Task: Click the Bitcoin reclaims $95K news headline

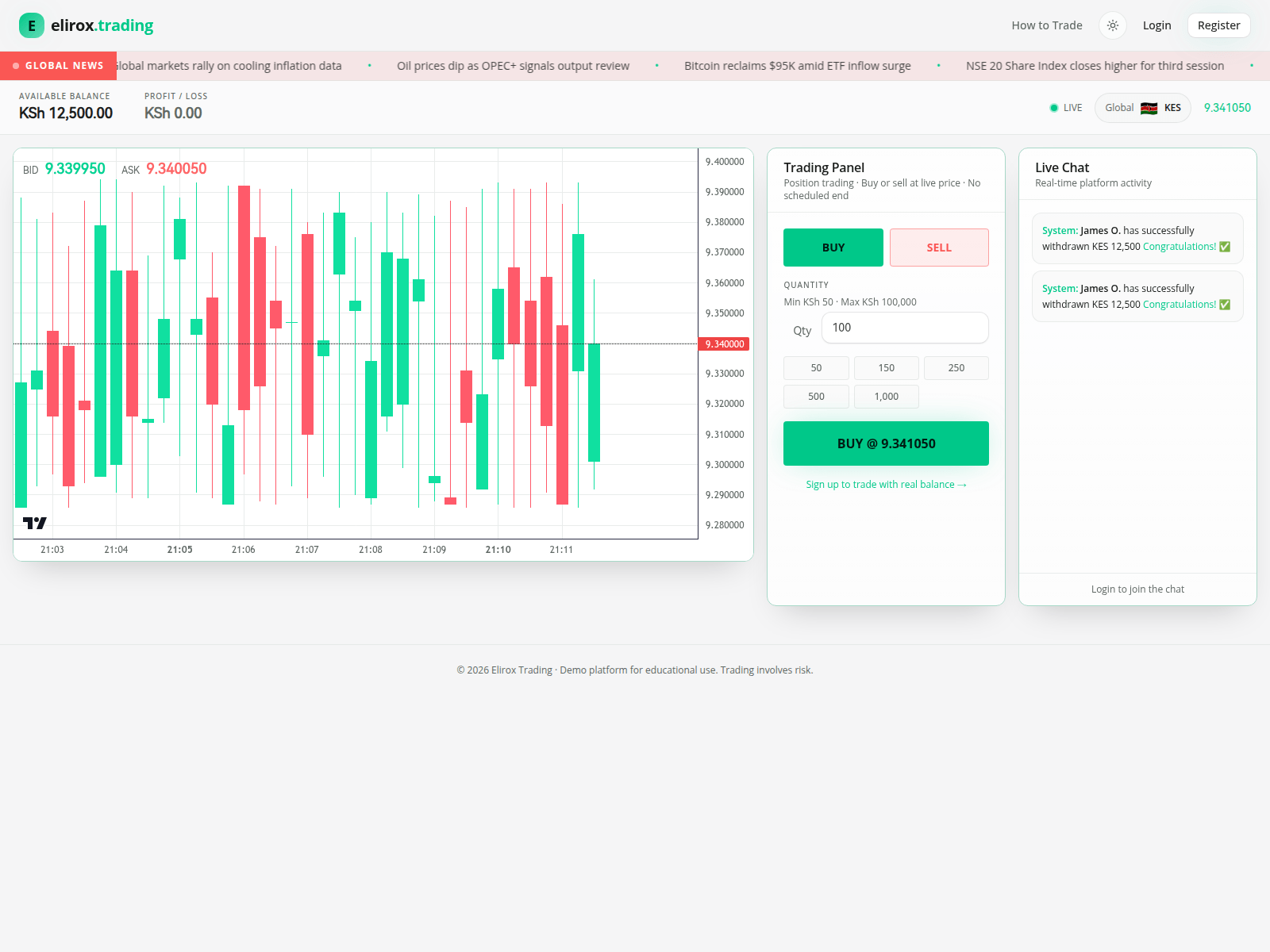Action: click(798, 66)
